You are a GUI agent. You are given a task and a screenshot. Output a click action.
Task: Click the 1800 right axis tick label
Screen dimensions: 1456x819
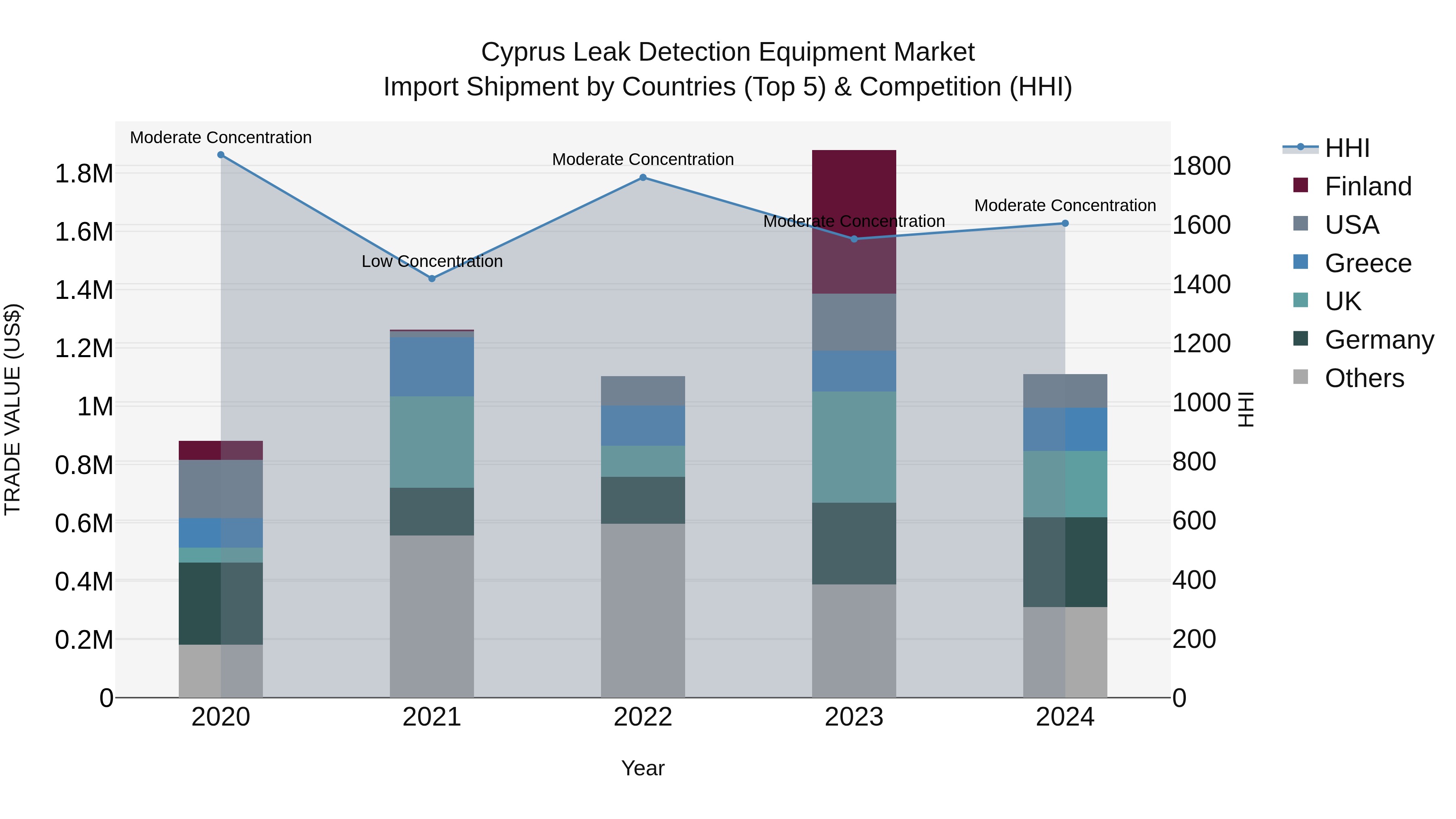pos(1202,165)
